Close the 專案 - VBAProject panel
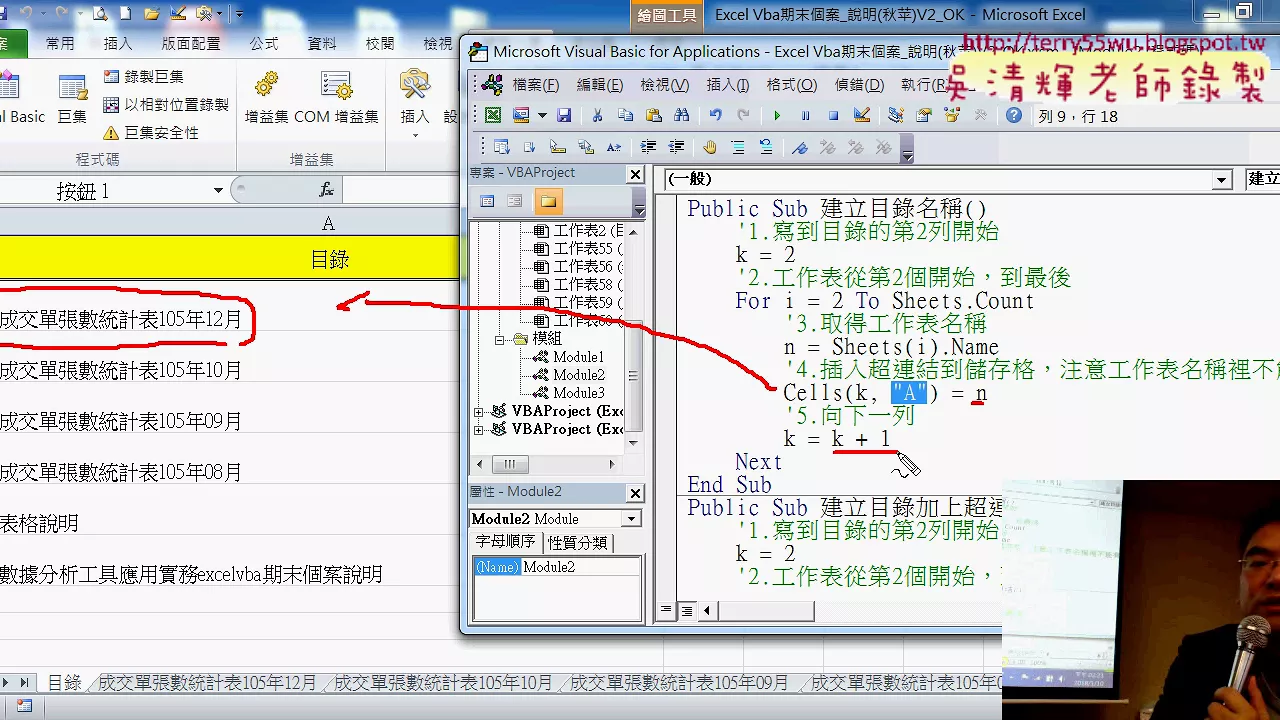Image resolution: width=1280 pixels, height=720 pixels. (635, 174)
